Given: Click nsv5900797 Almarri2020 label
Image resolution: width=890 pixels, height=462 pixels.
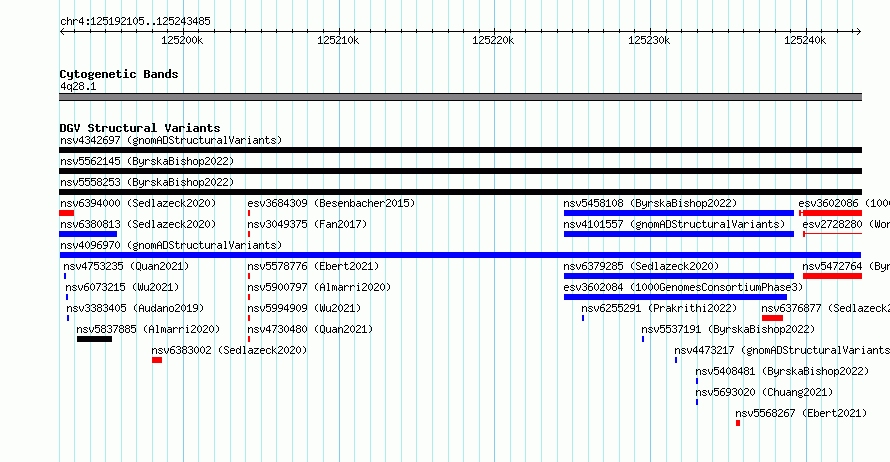Looking at the screenshot, I should [x=319, y=287].
